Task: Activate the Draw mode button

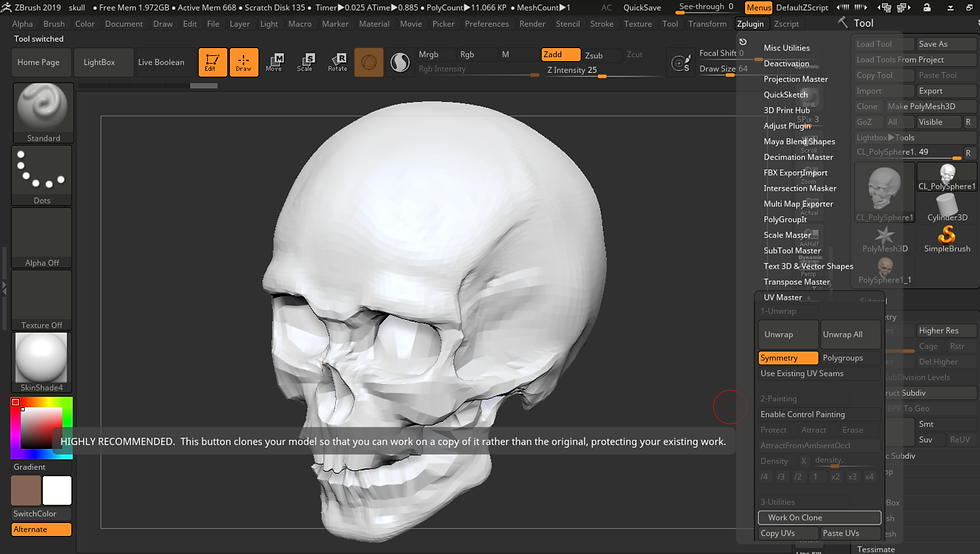Action: coord(243,63)
